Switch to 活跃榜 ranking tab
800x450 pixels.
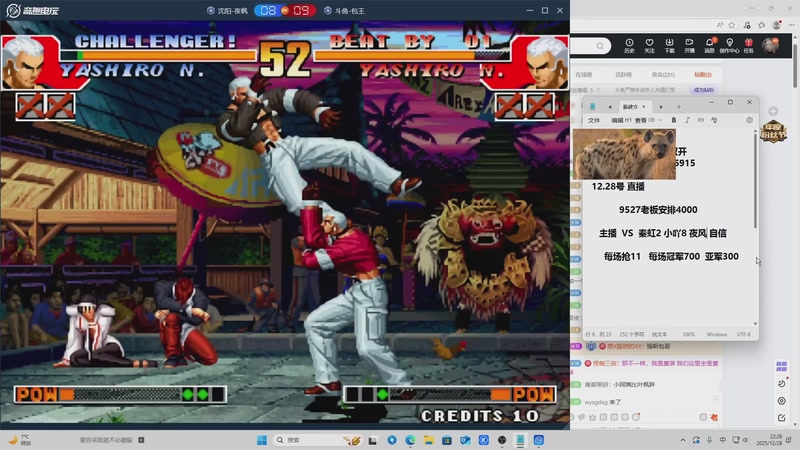tap(623, 74)
